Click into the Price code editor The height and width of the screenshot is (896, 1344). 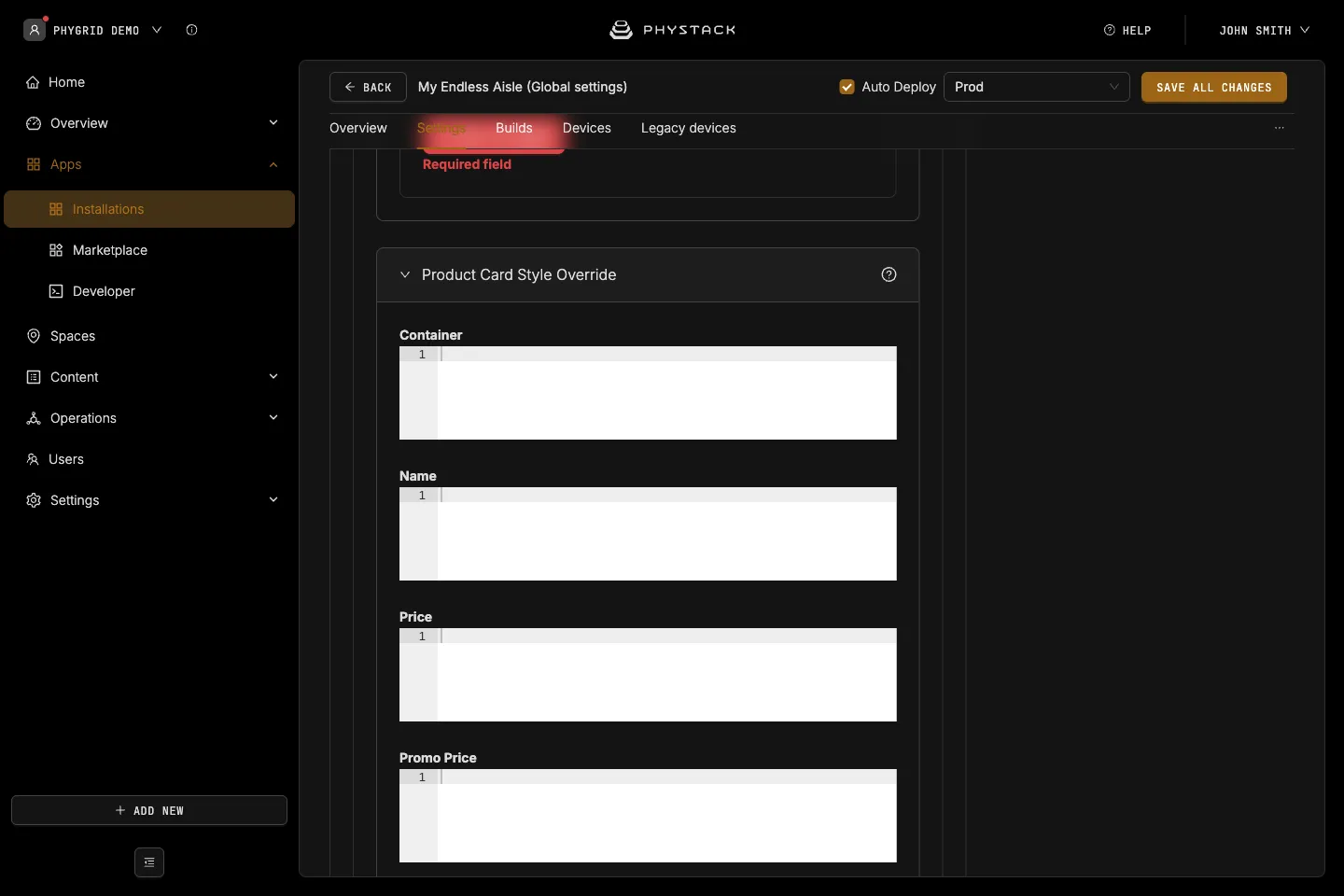pyautogui.click(x=648, y=675)
